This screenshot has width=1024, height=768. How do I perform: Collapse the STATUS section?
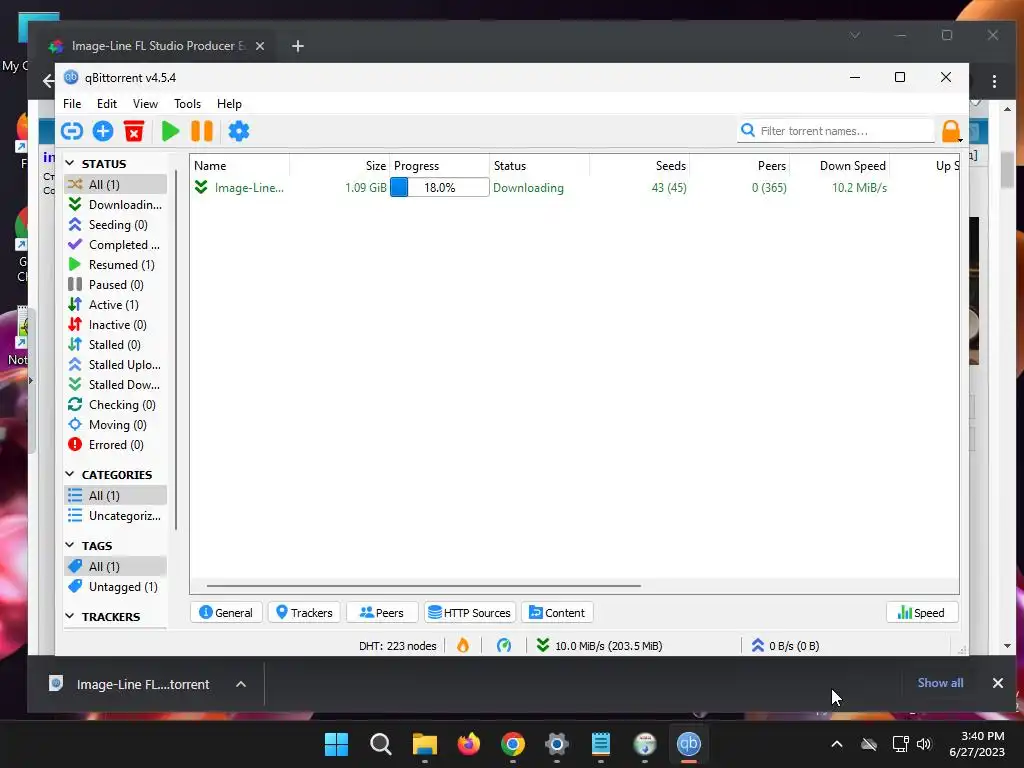coord(70,163)
